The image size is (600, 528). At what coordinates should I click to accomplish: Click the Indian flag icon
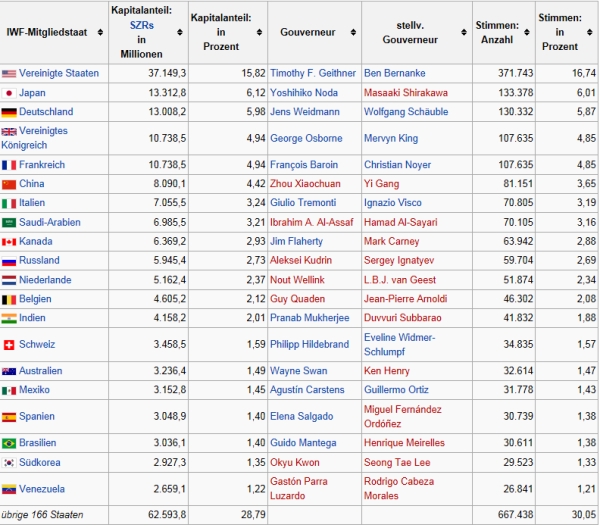click(9, 318)
